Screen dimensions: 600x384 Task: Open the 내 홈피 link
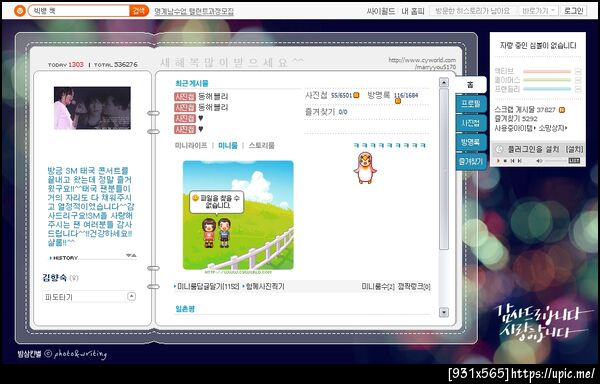coord(413,11)
